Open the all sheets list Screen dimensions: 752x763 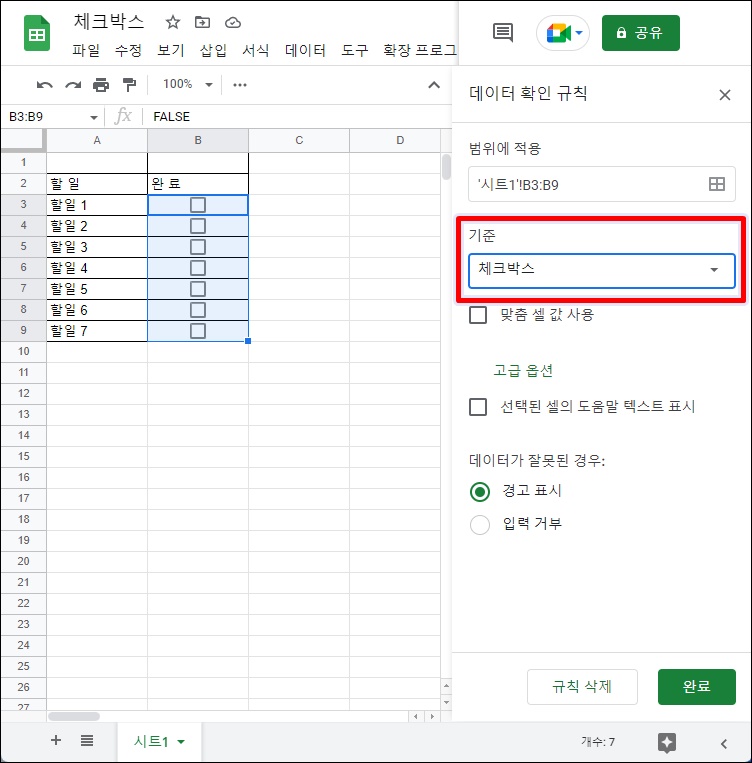coord(87,741)
